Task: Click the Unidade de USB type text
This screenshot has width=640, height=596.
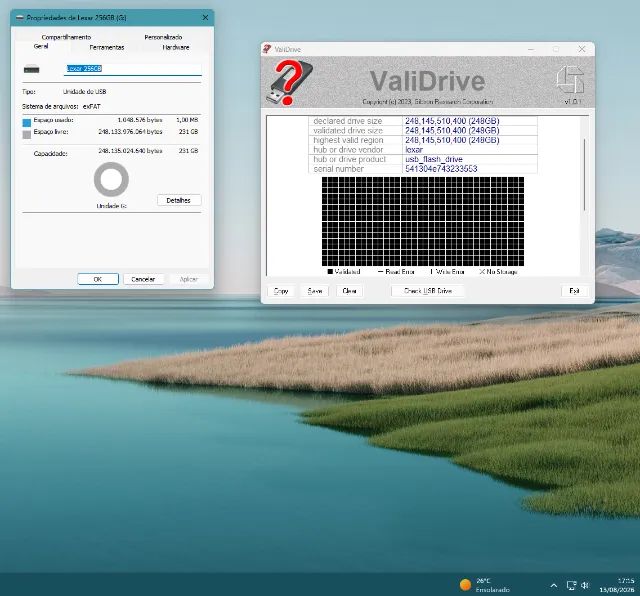Action: point(84,92)
